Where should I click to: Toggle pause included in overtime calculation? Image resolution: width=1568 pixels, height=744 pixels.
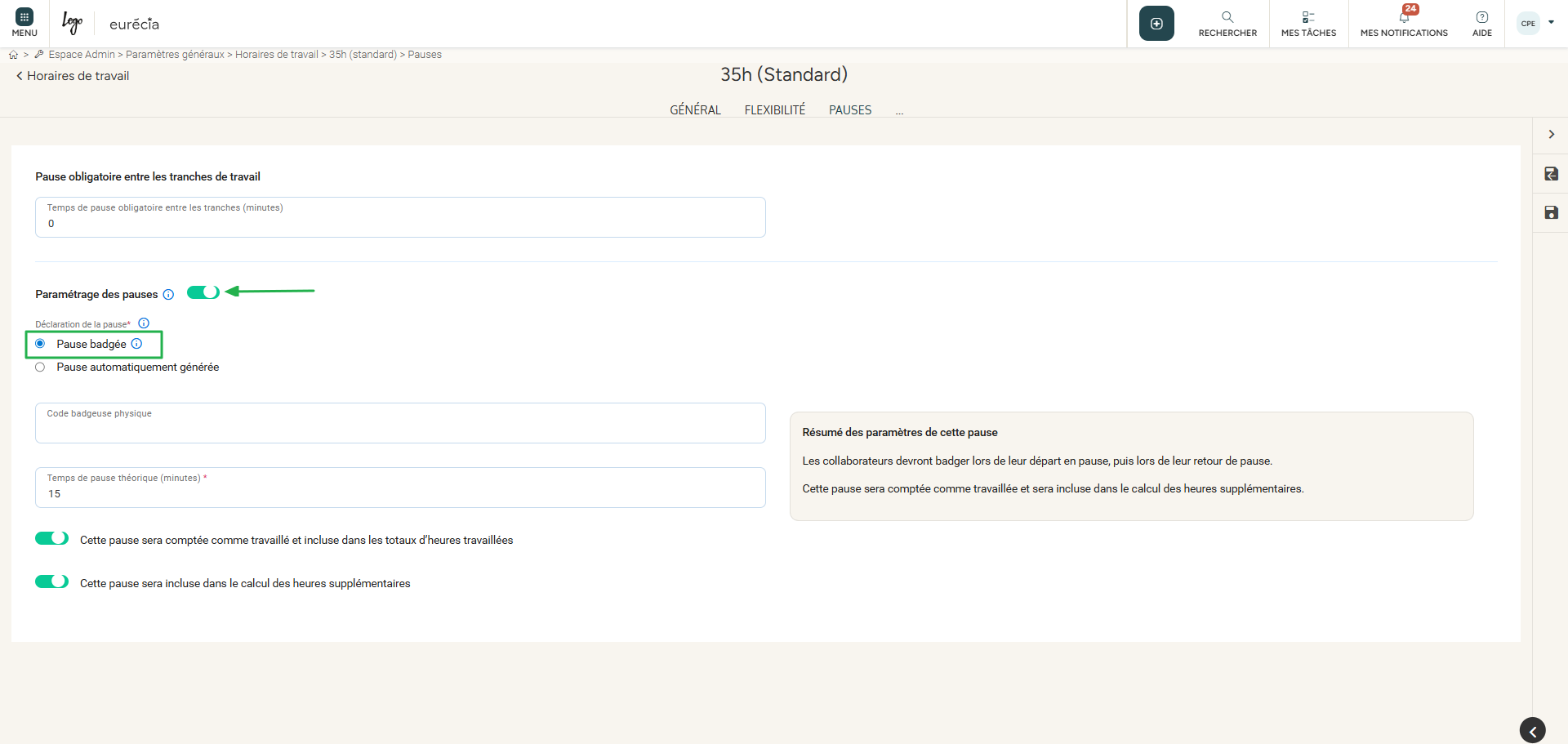point(51,581)
